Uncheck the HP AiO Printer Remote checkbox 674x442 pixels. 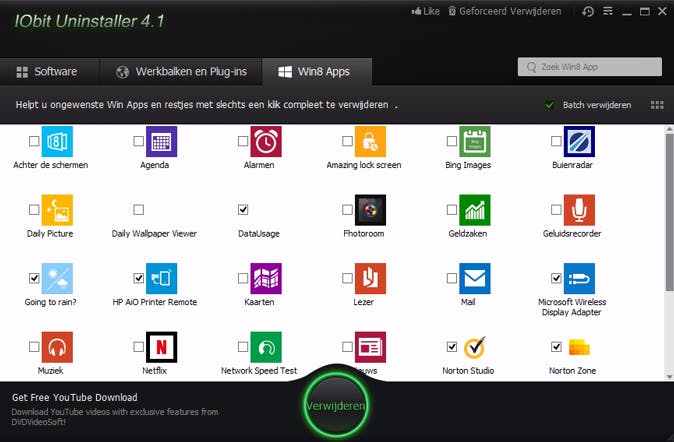(138, 278)
